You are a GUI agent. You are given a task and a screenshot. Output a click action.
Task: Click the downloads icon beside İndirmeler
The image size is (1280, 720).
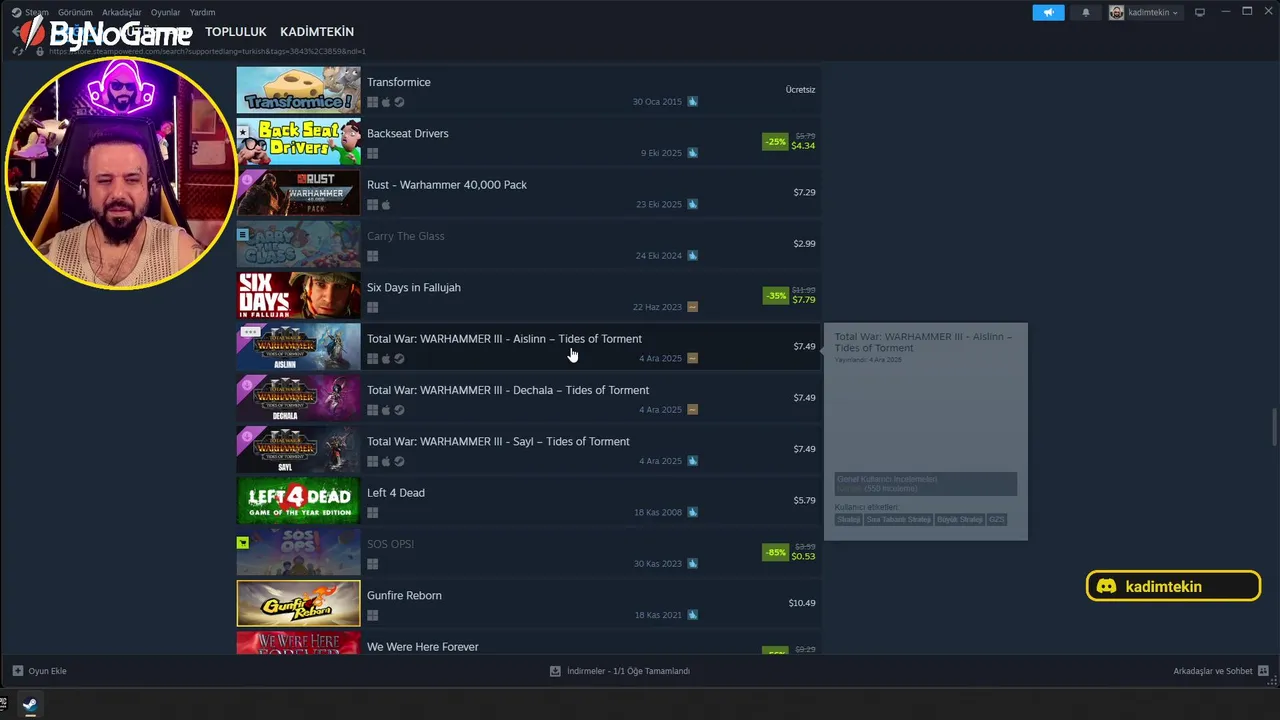(555, 671)
